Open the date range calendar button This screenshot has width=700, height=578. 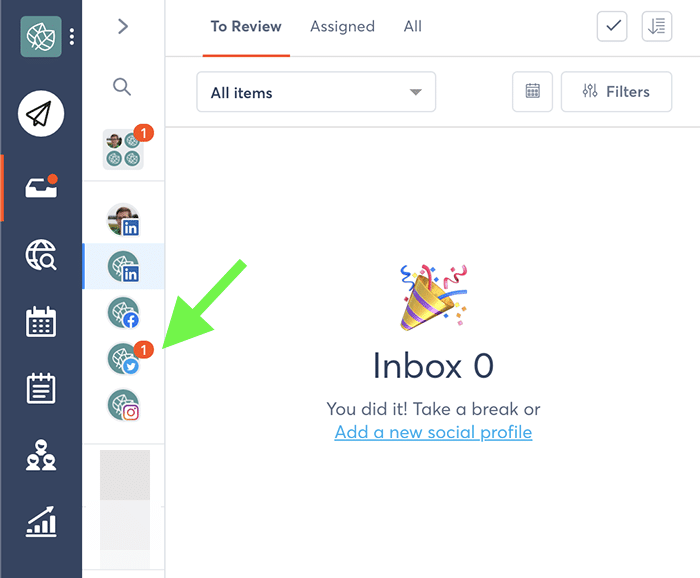point(532,91)
